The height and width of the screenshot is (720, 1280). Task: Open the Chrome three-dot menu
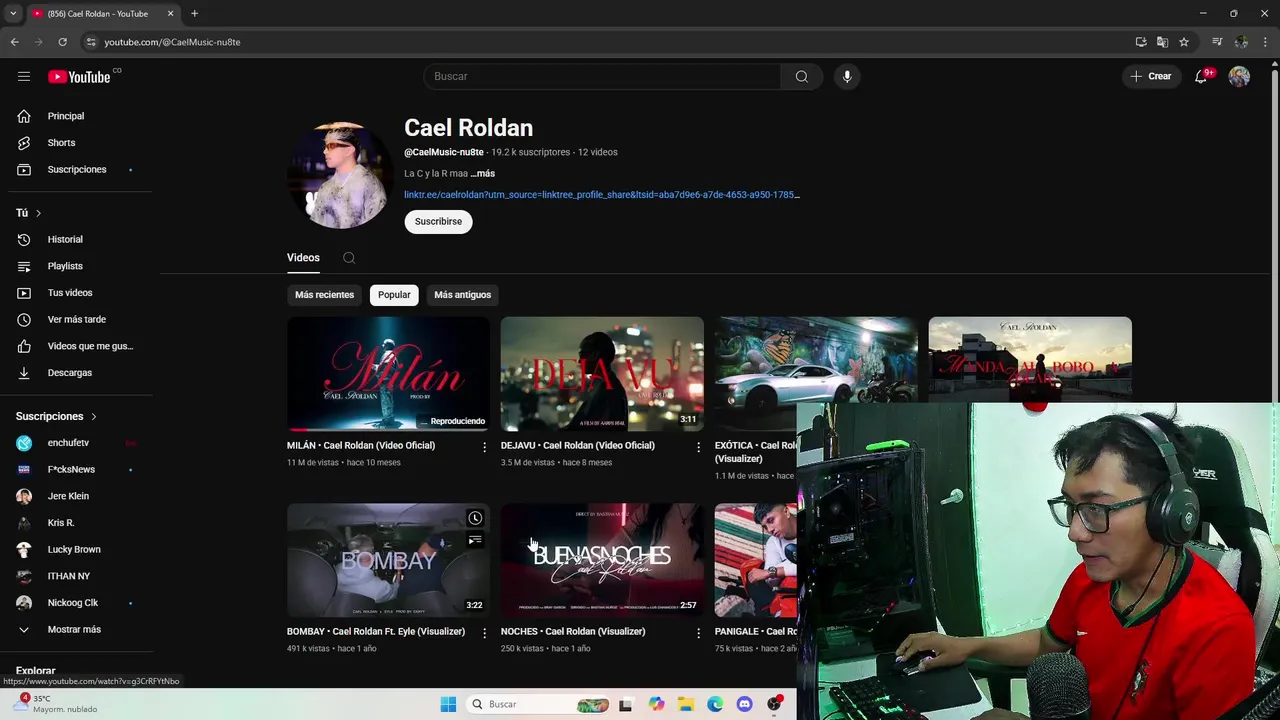tap(1266, 42)
